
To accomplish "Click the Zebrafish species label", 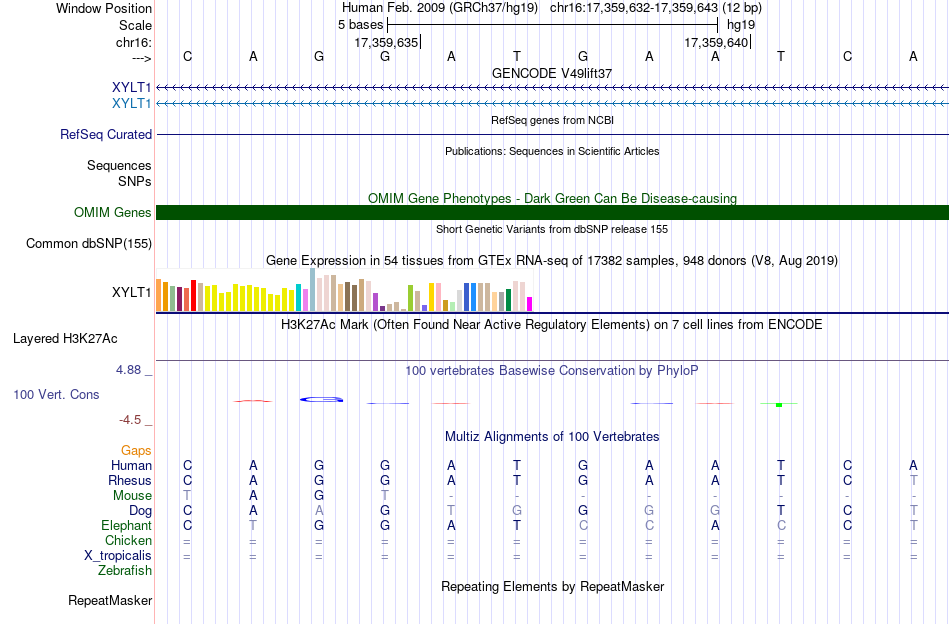I will (125, 570).
